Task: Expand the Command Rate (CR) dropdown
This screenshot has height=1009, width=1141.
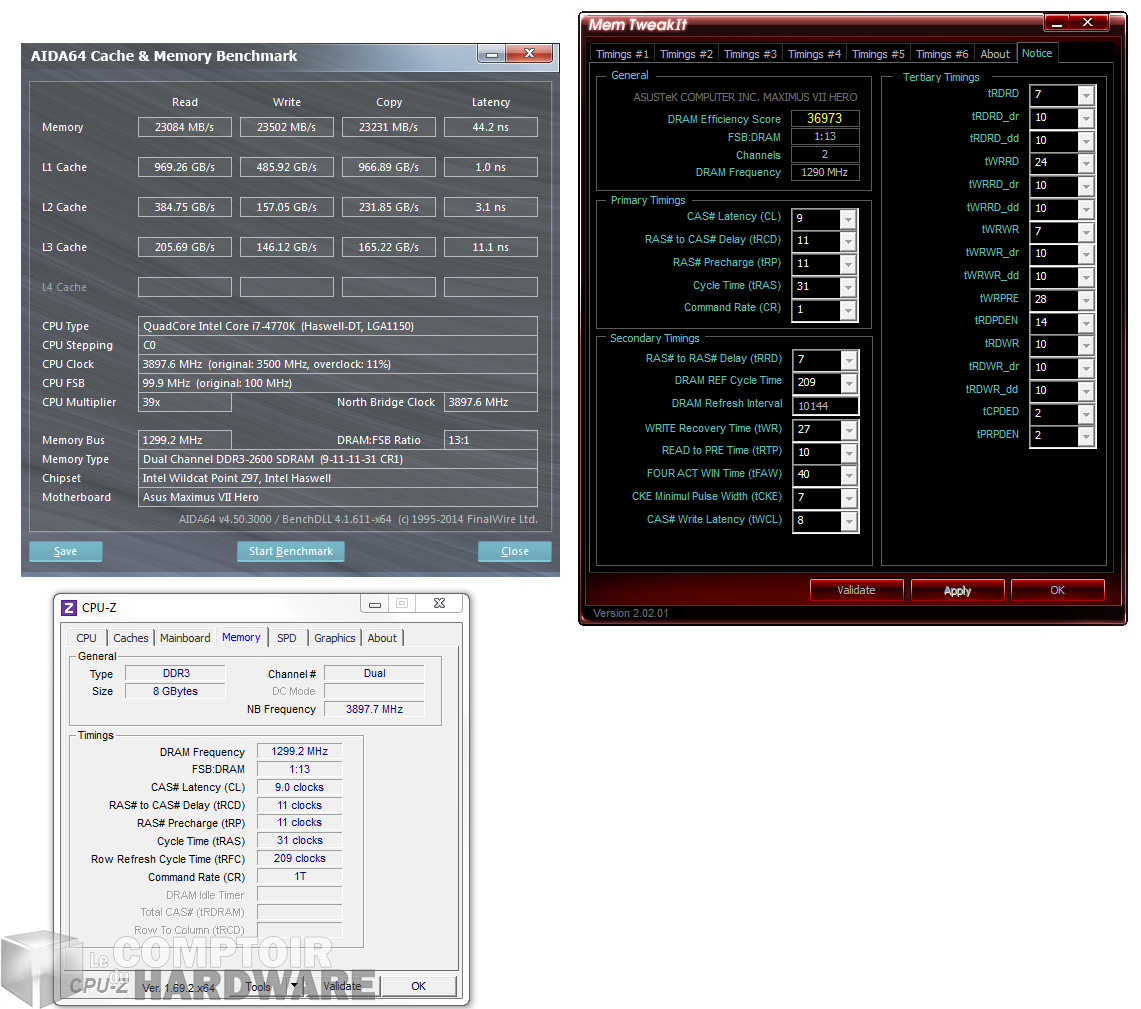Action: click(848, 310)
